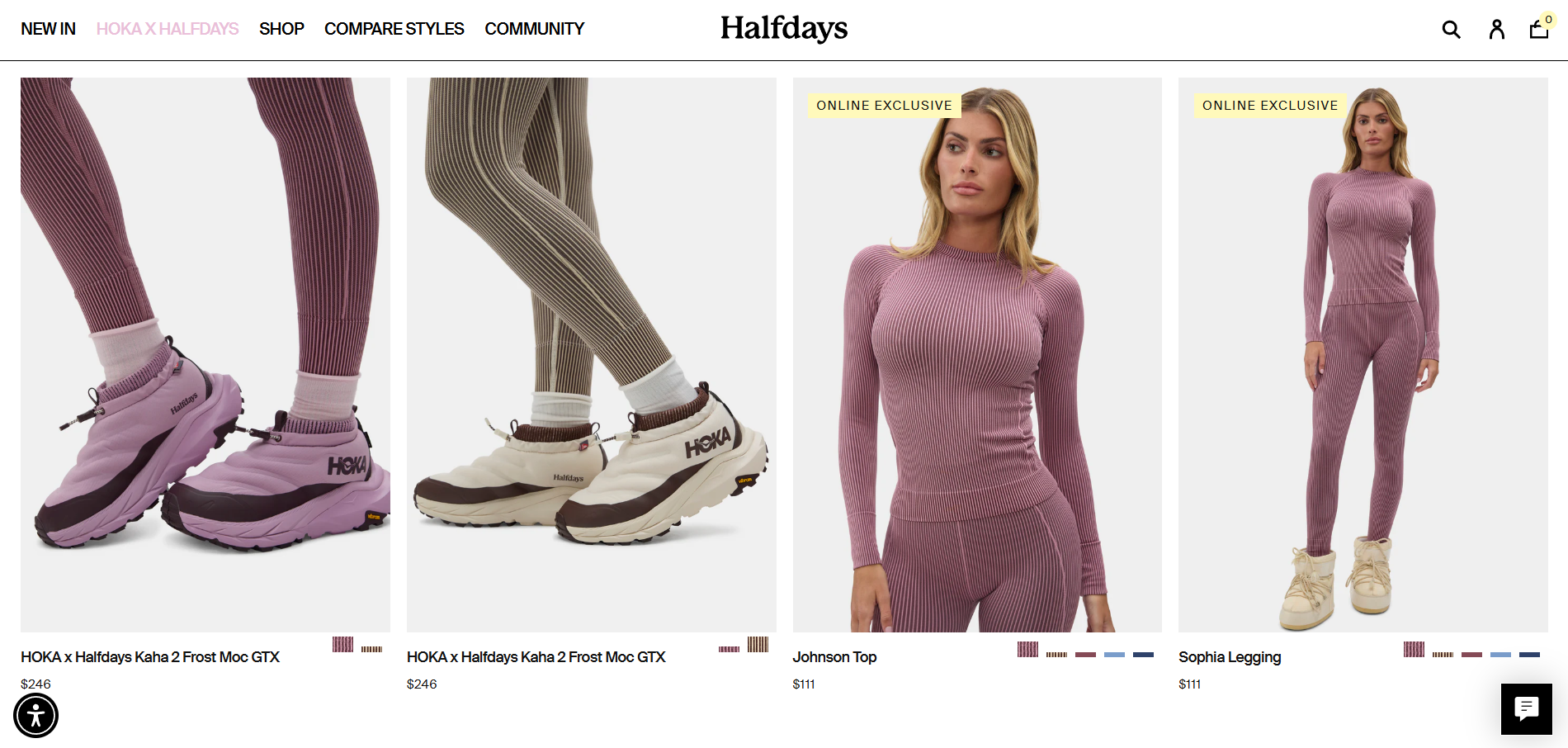This screenshot has width=1568, height=748.
Task: Select the light blue swatch for Johnson Top
Action: [1114, 655]
